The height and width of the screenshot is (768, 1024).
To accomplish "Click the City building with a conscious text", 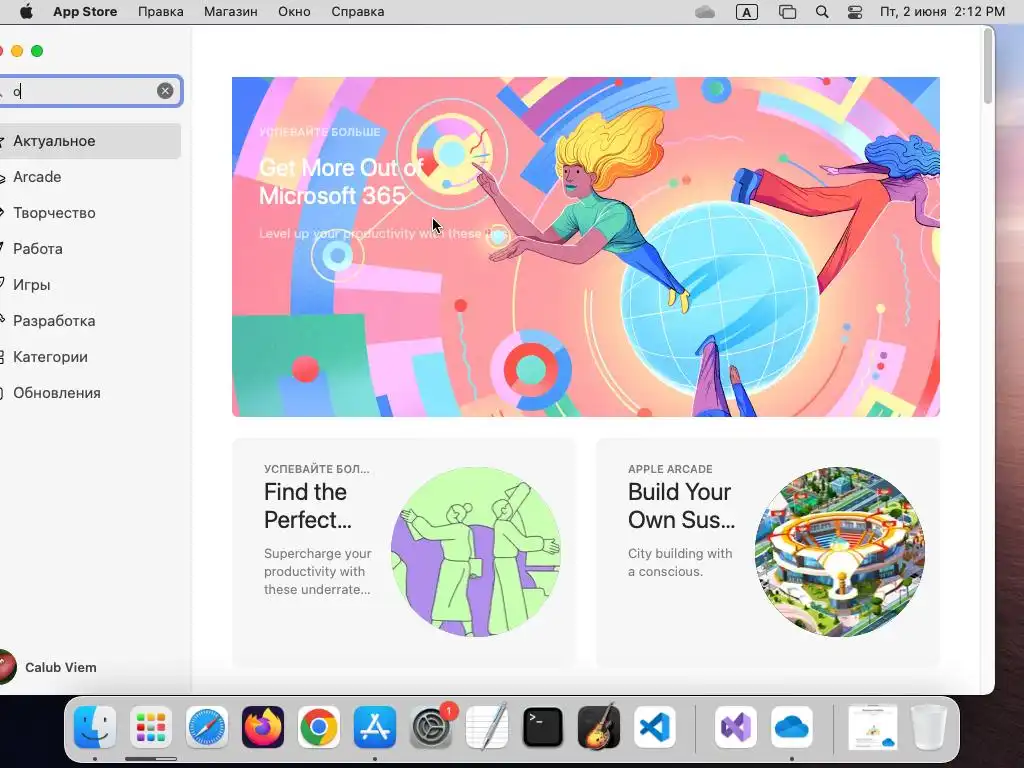I will coord(680,562).
